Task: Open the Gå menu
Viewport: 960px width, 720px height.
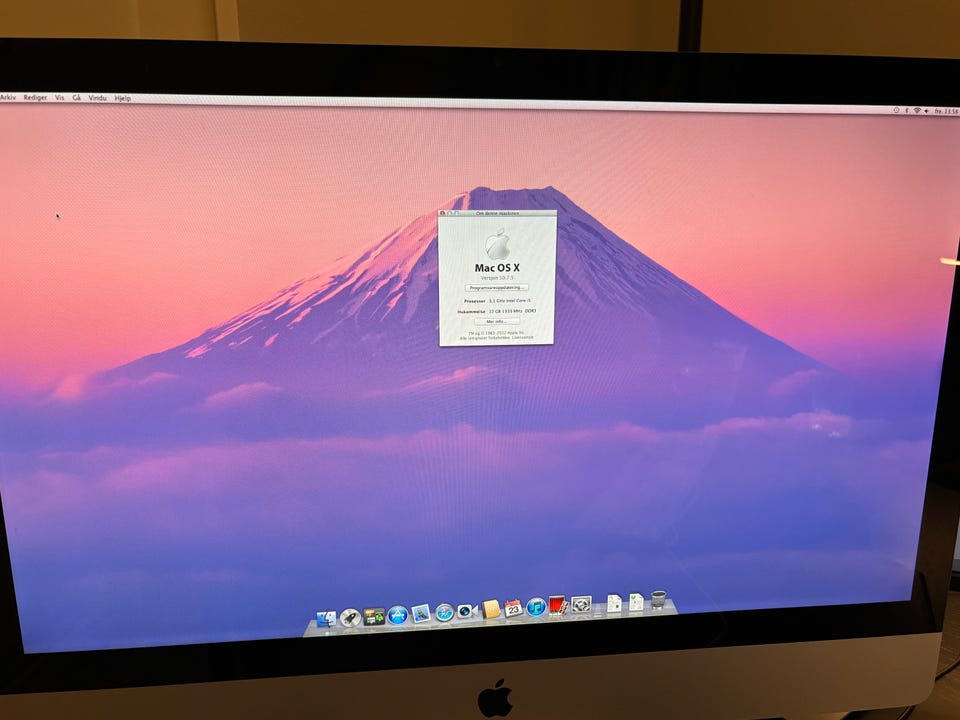Action: tap(77, 97)
